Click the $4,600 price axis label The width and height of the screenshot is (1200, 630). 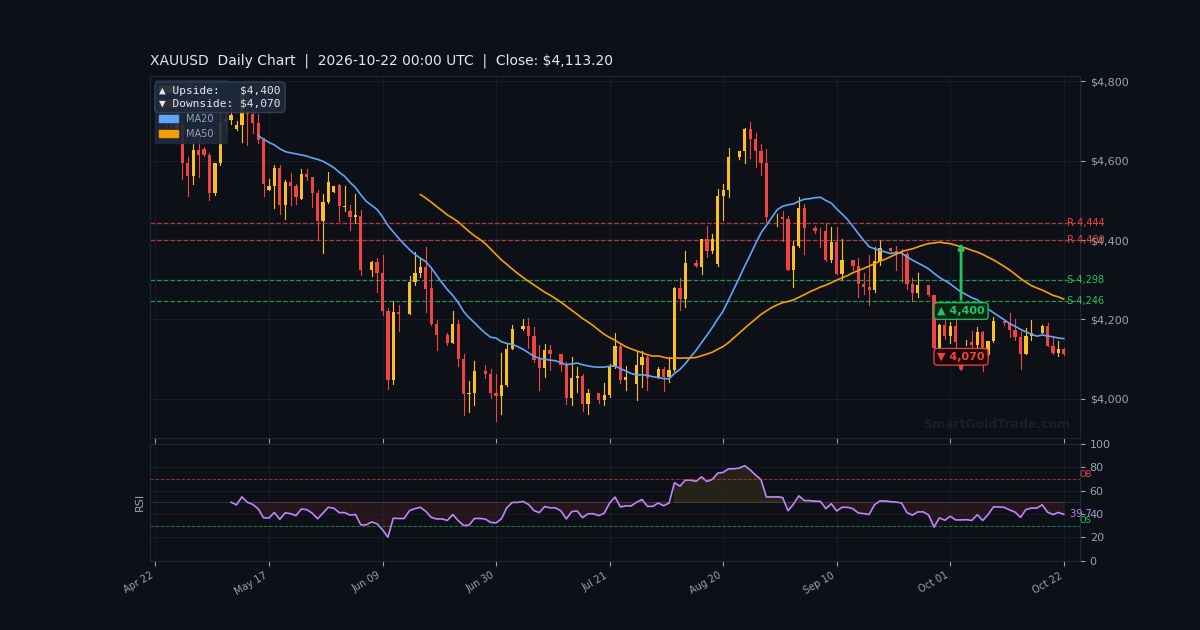point(1110,161)
